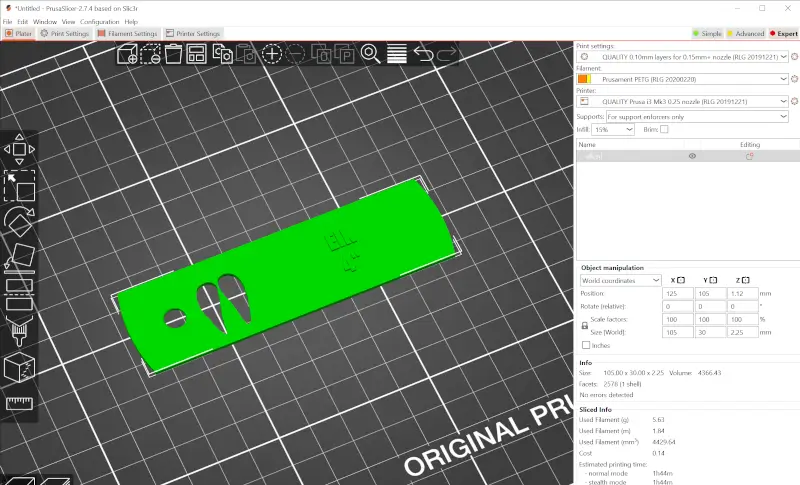Click Position Z input field
The width and height of the screenshot is (800, 485).
pos(742,294)
